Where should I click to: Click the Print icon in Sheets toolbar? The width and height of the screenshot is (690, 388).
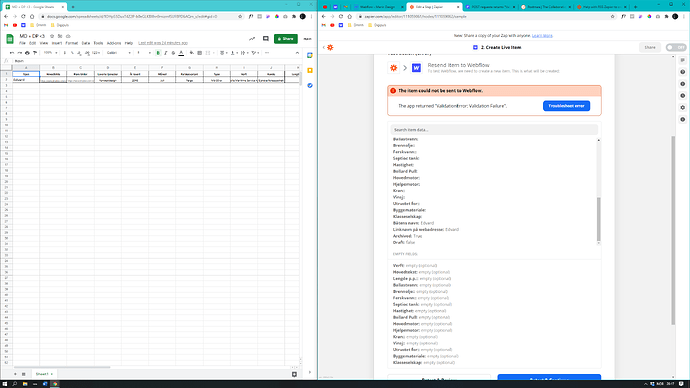(x=27, y=53)
